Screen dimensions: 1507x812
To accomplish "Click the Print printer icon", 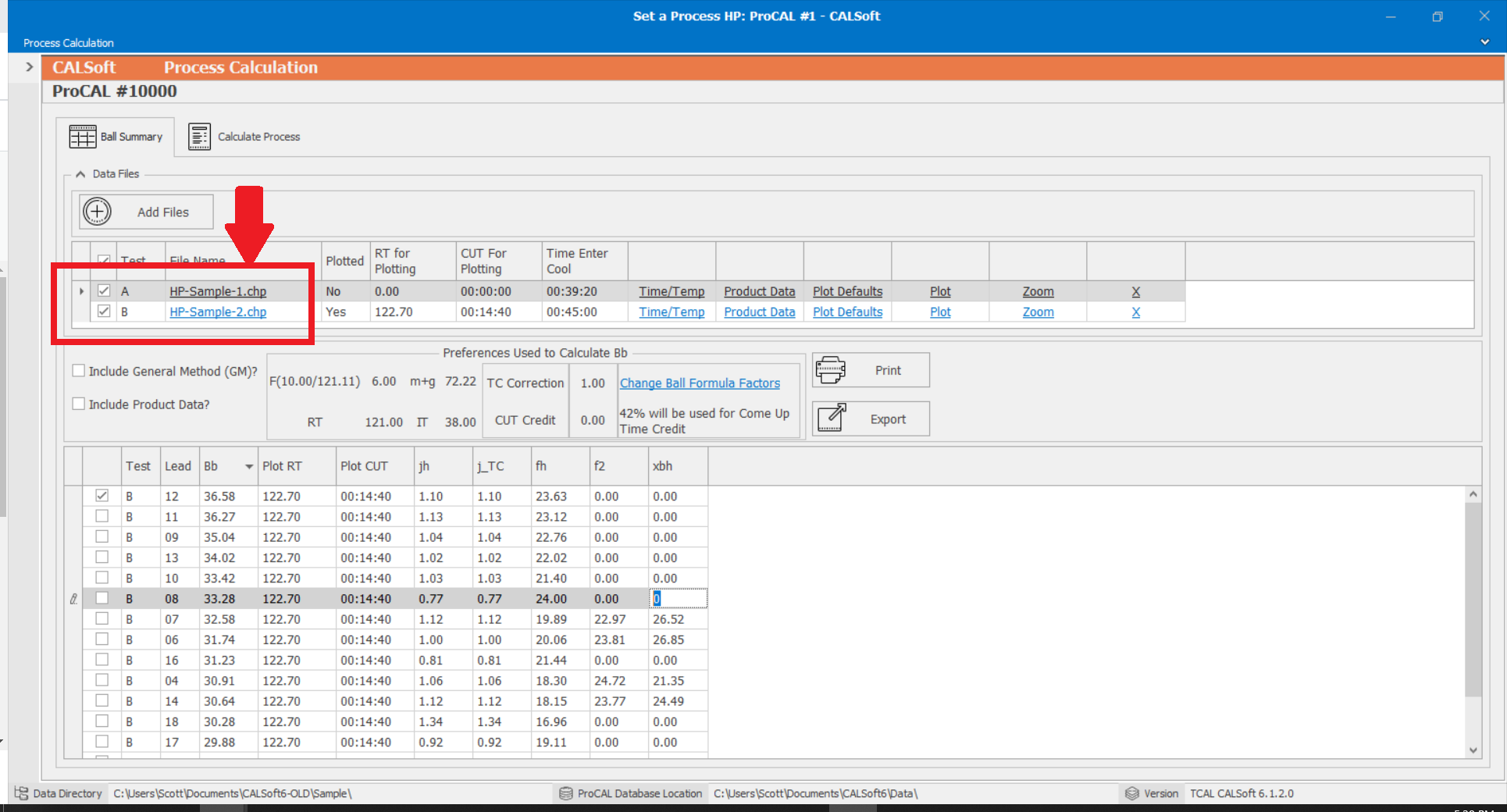I will point(830,370).
